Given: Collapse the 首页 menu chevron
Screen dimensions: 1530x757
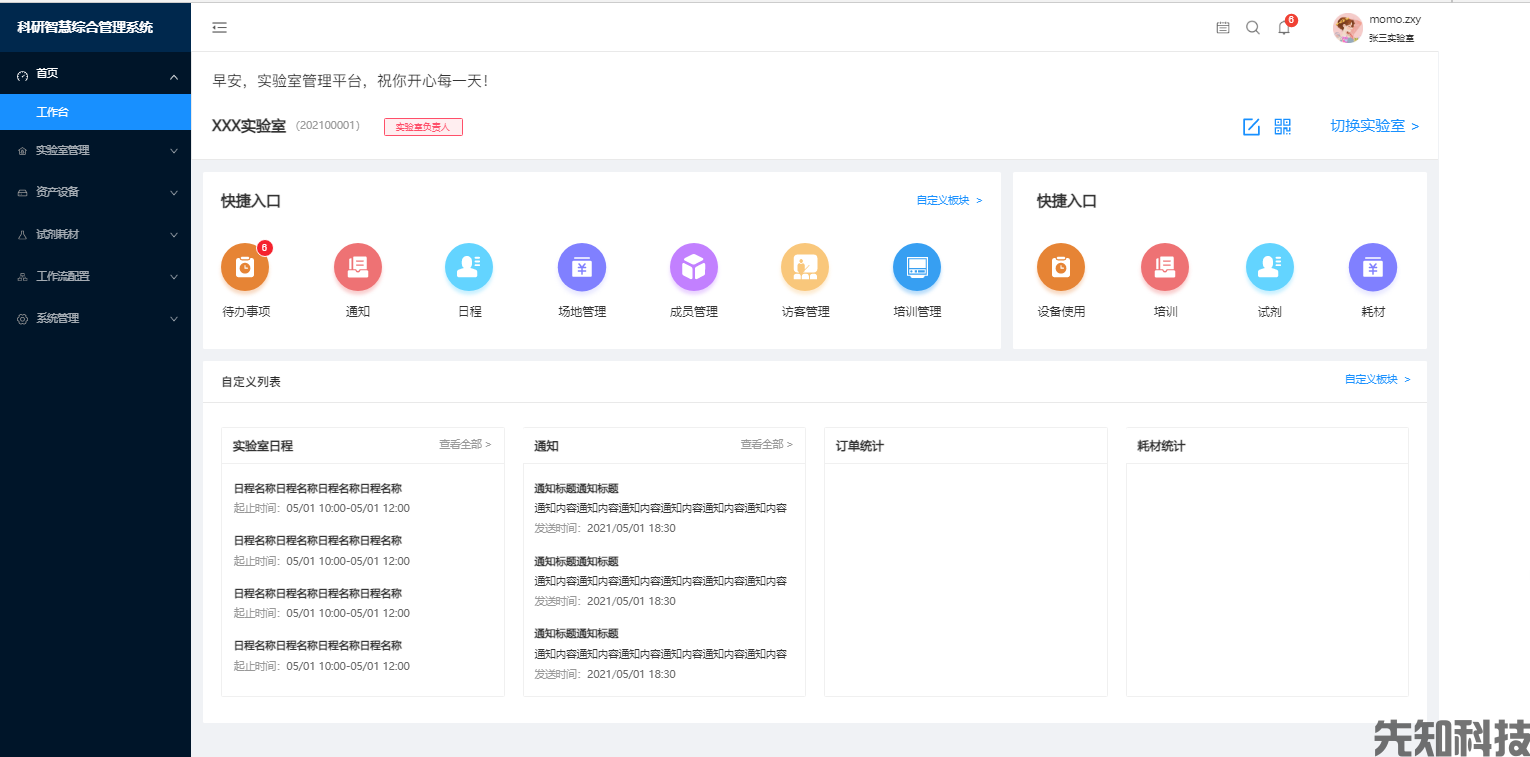Looking at the screenshot, I should (x=174, y=77).
